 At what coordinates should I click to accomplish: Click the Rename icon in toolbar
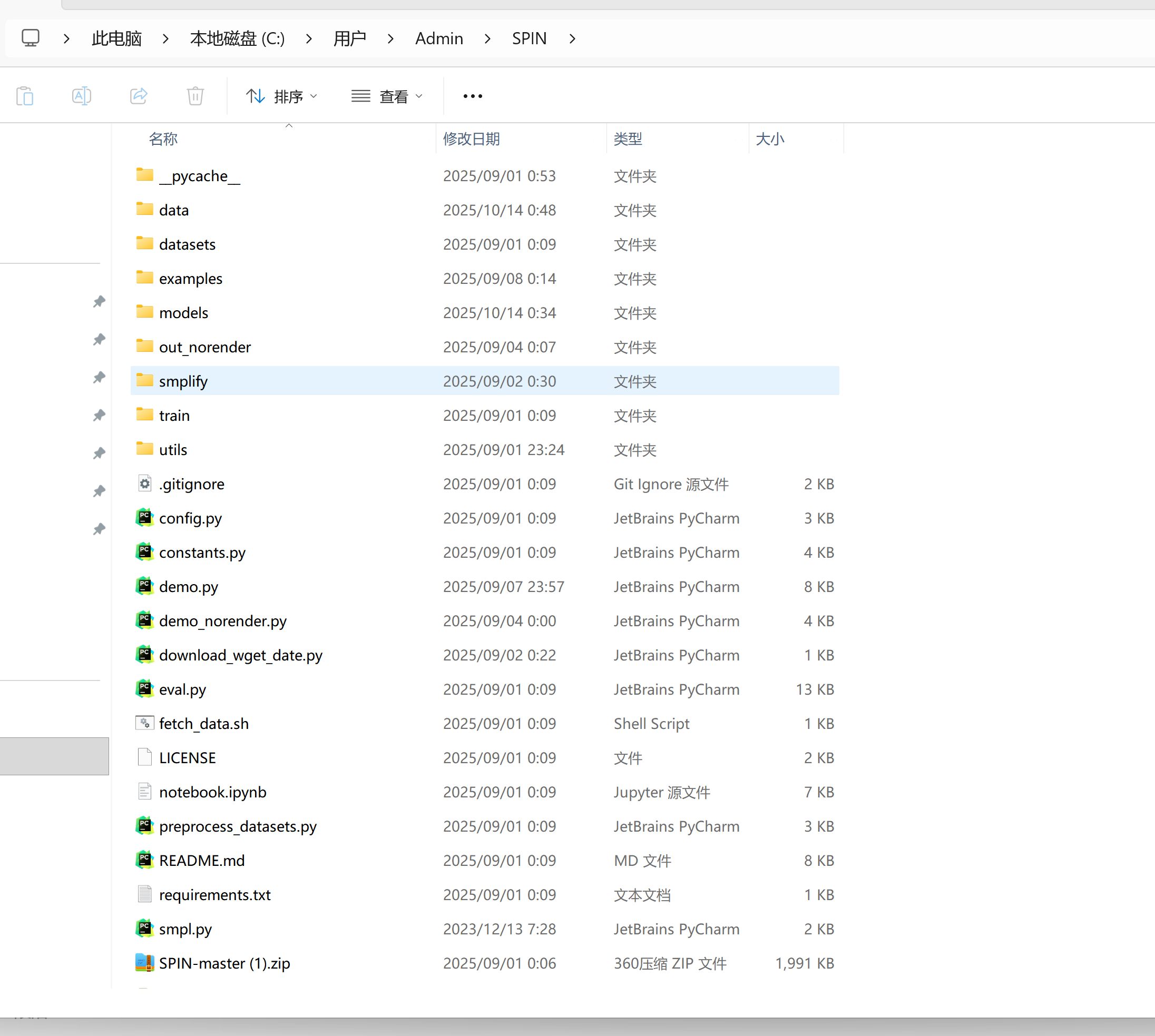coord(82,96)
